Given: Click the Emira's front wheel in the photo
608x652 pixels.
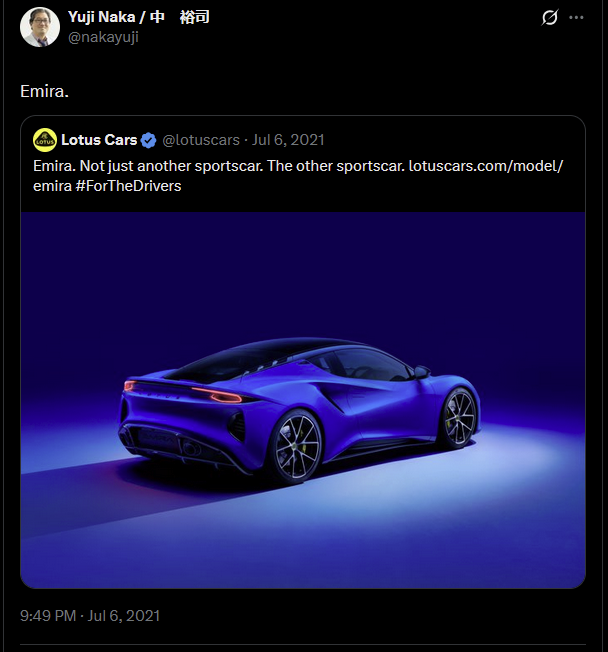Looking at the screenshot, I should tap(459, 416).
